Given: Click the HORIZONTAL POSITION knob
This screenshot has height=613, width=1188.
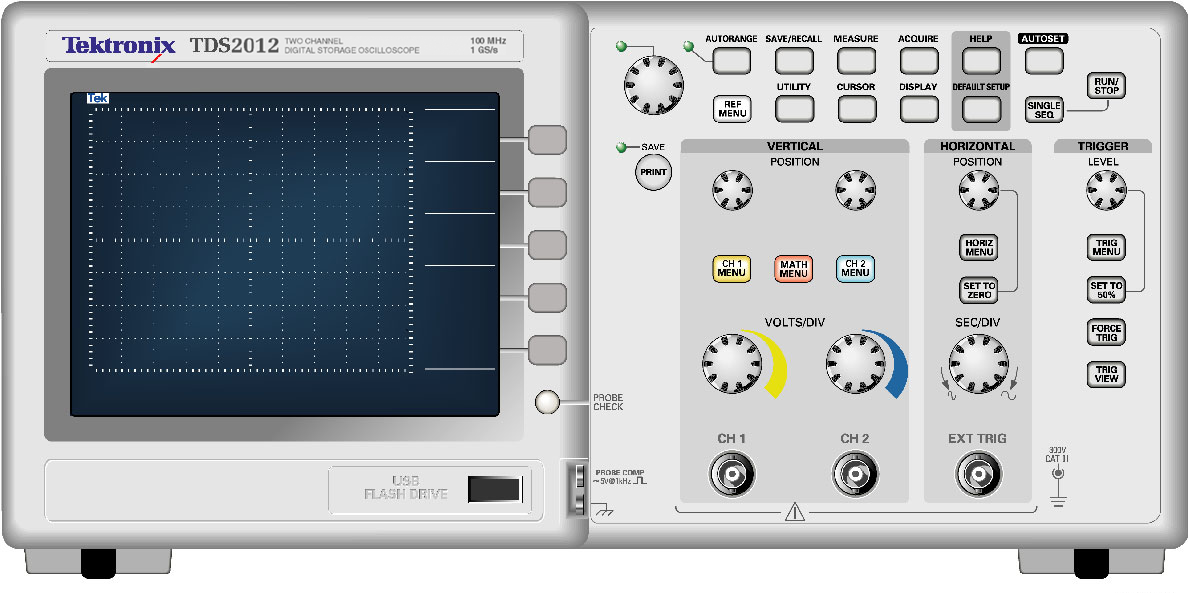Looking at the screenshot, I should click(x=979, y=189).
